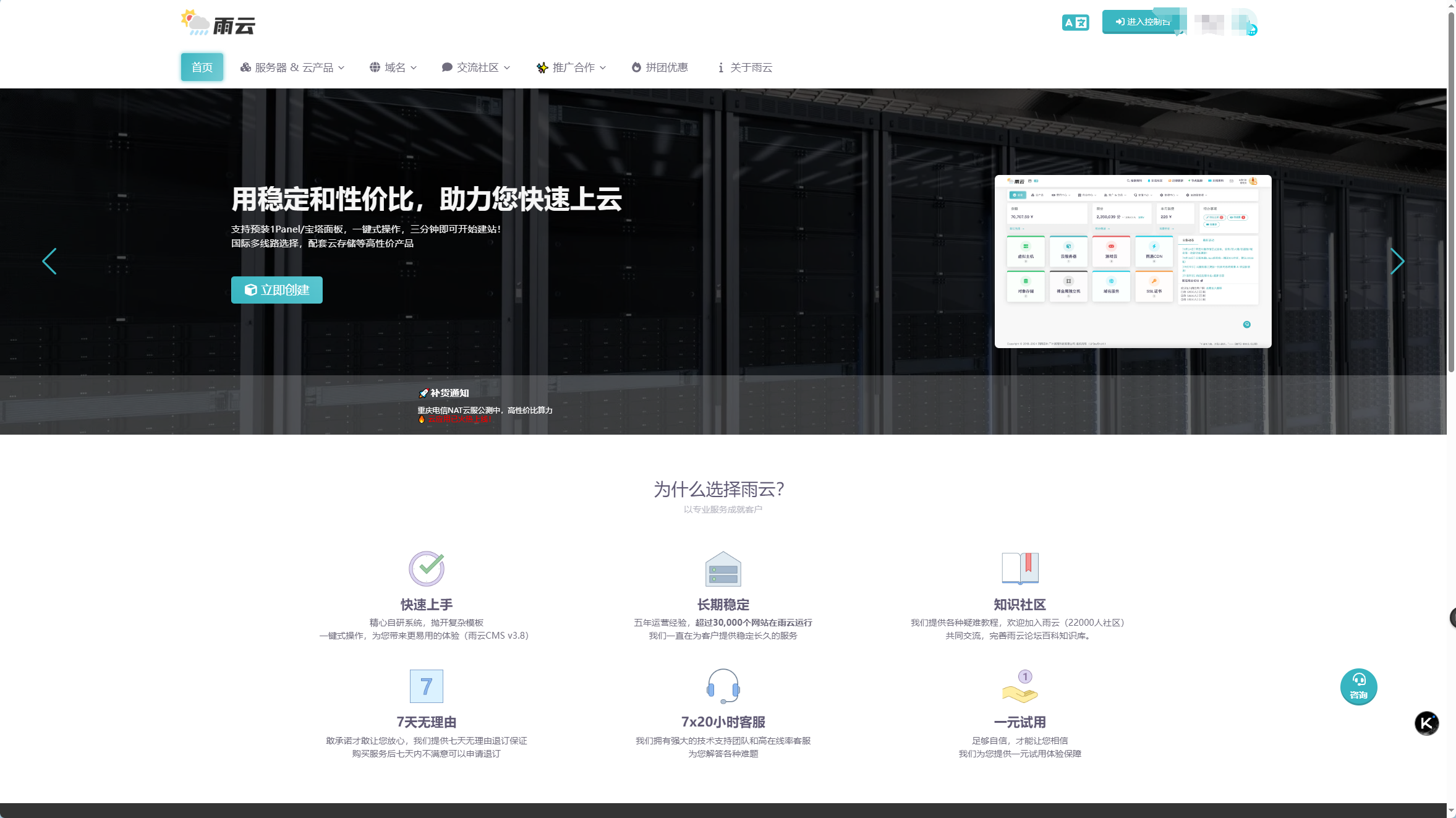The width and height of the screenshot is (1456, 818).
Task: Click the 重庆电信NAT云服公测中 notice text
Action: pos(485,411)
